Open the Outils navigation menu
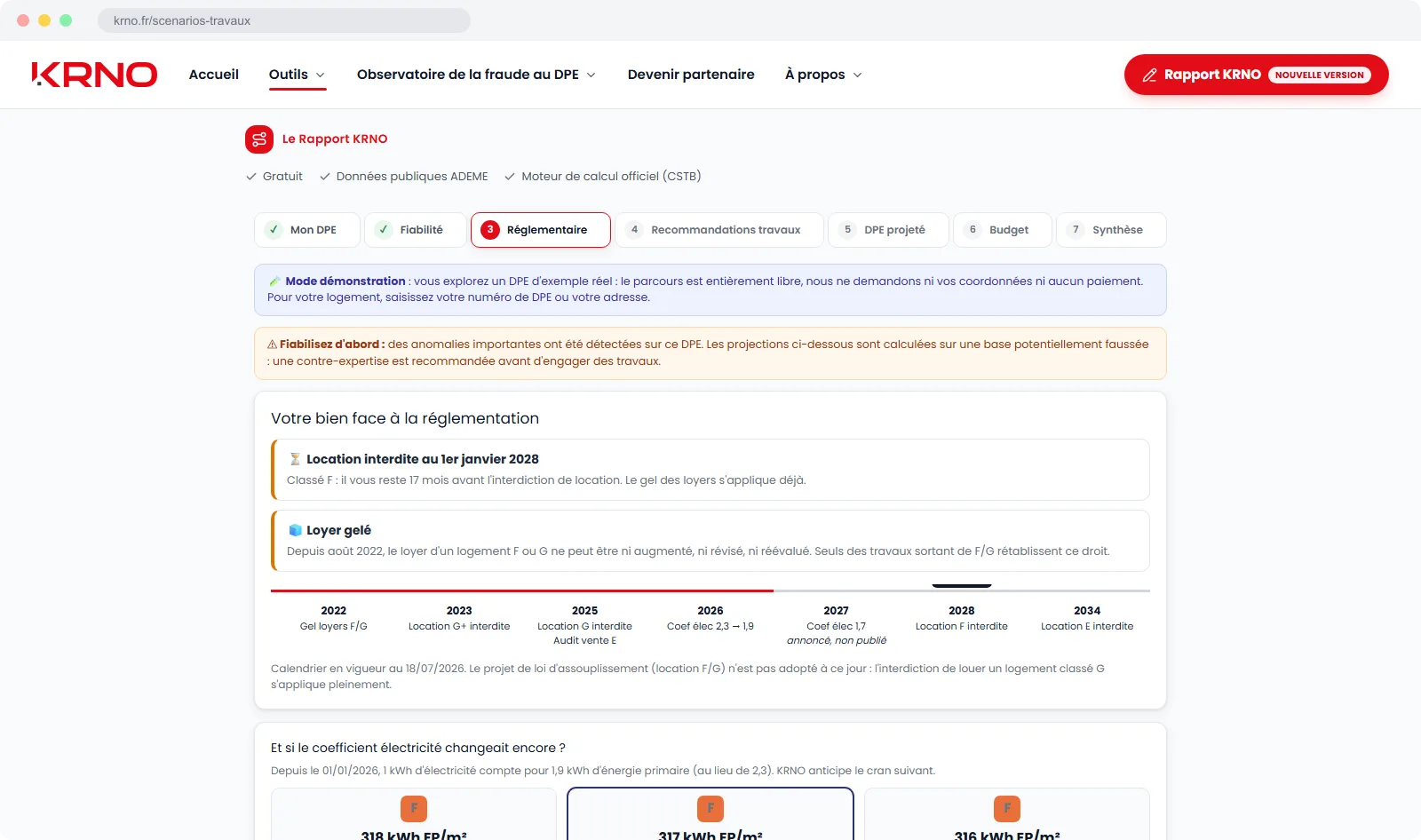 click(x=298, y=75)
